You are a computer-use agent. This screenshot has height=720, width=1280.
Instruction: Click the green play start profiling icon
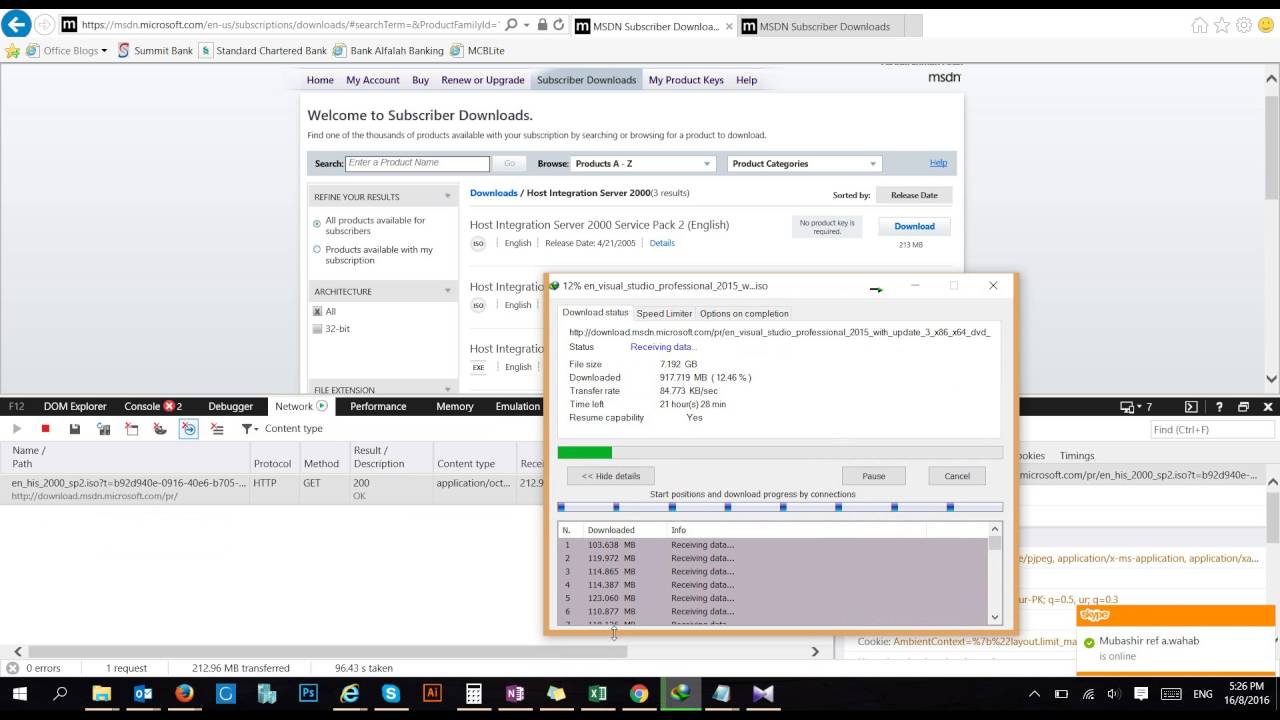pos(17,429)
